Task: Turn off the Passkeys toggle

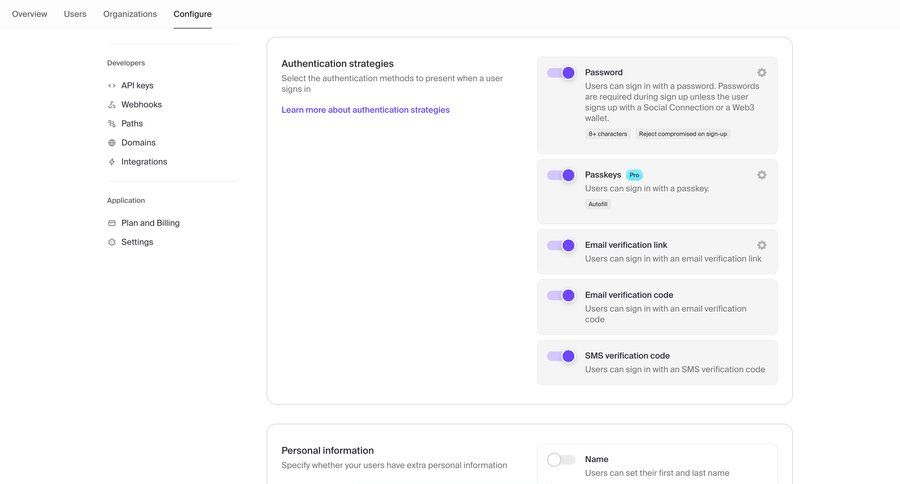Action: [561, 175]
